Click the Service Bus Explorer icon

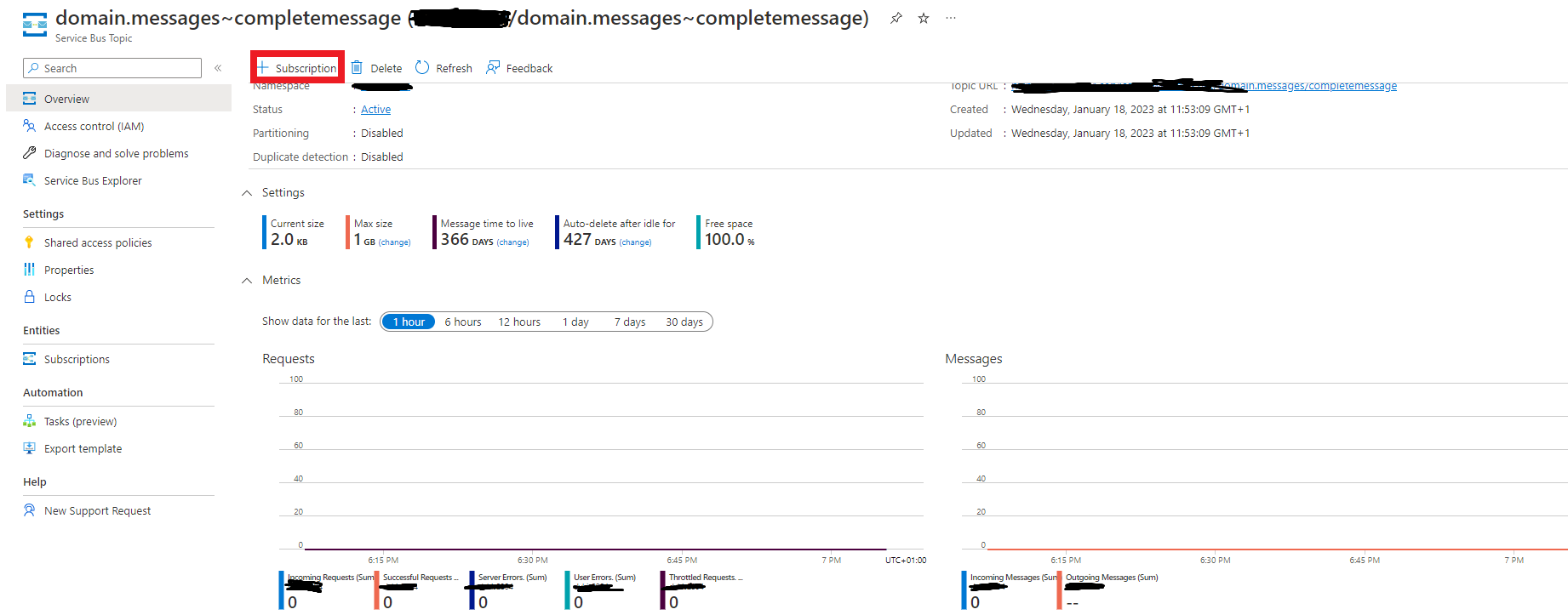[x=30, y=180]
